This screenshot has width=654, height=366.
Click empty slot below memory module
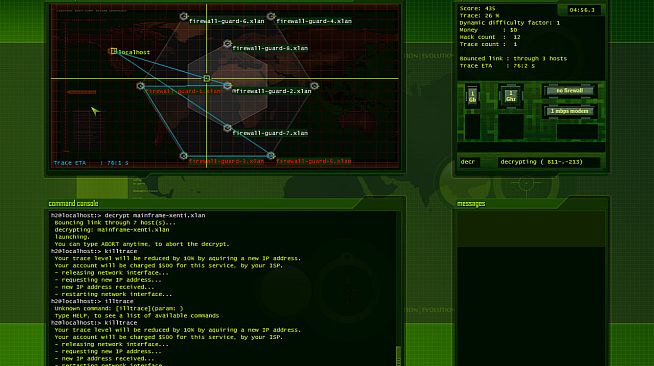click(x=472, y=126)
